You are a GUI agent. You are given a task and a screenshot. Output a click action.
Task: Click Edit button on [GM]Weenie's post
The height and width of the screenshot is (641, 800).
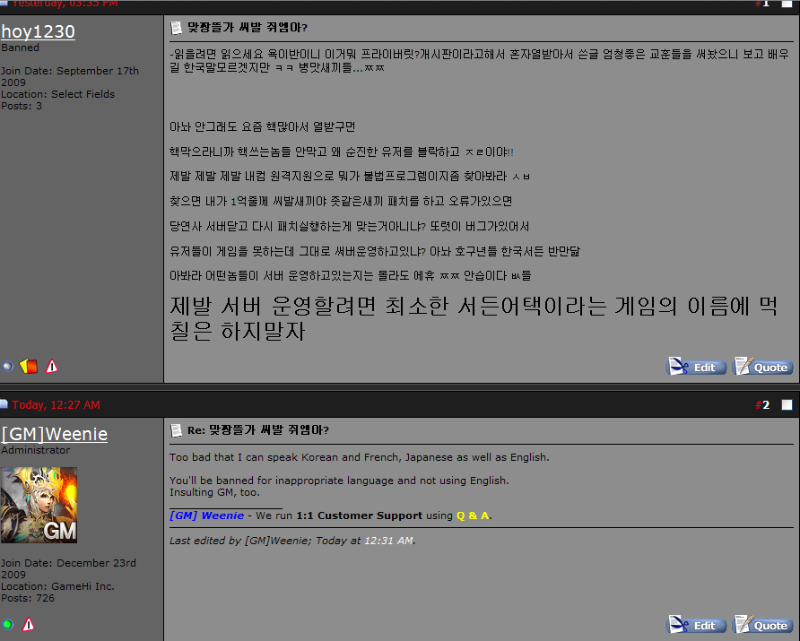click(696, 625)
